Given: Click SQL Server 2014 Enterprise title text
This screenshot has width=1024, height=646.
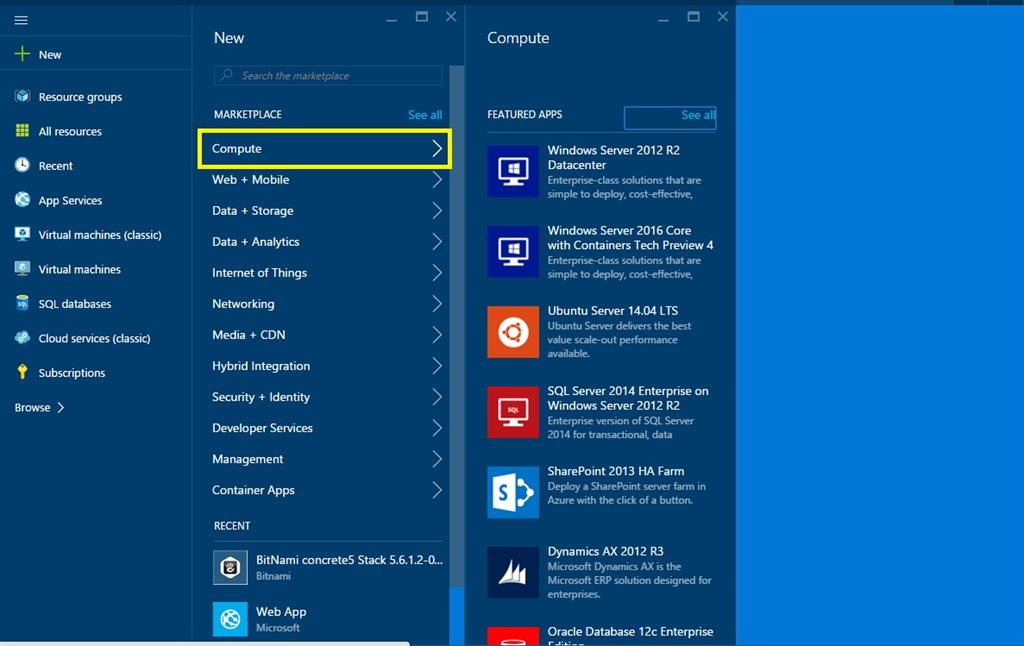Looking at the screenshot, I should point(628,398).
